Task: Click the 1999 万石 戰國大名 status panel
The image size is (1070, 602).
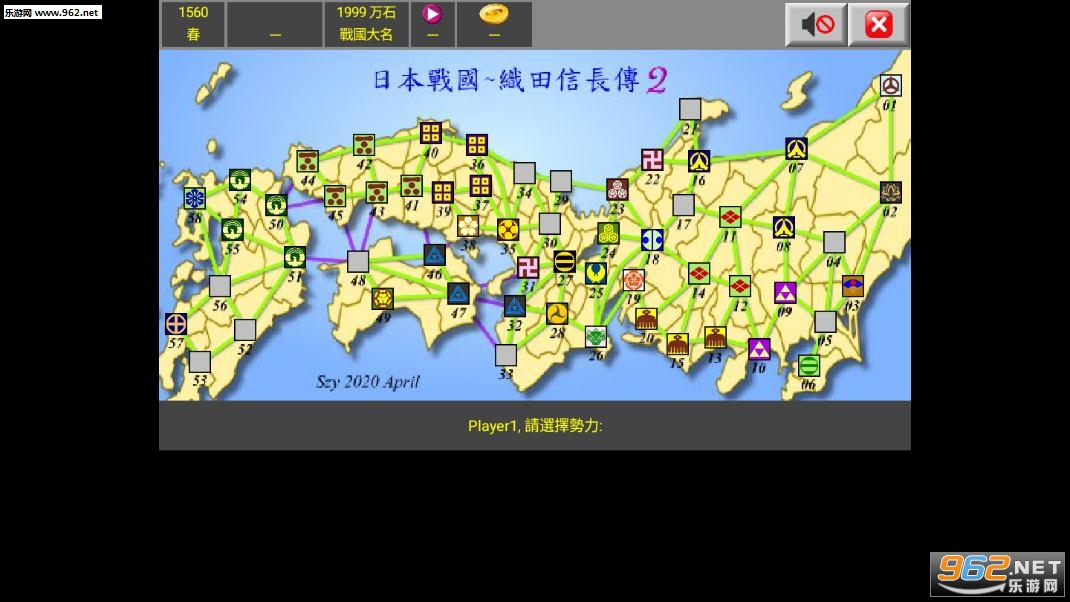Action: [366, 24]
